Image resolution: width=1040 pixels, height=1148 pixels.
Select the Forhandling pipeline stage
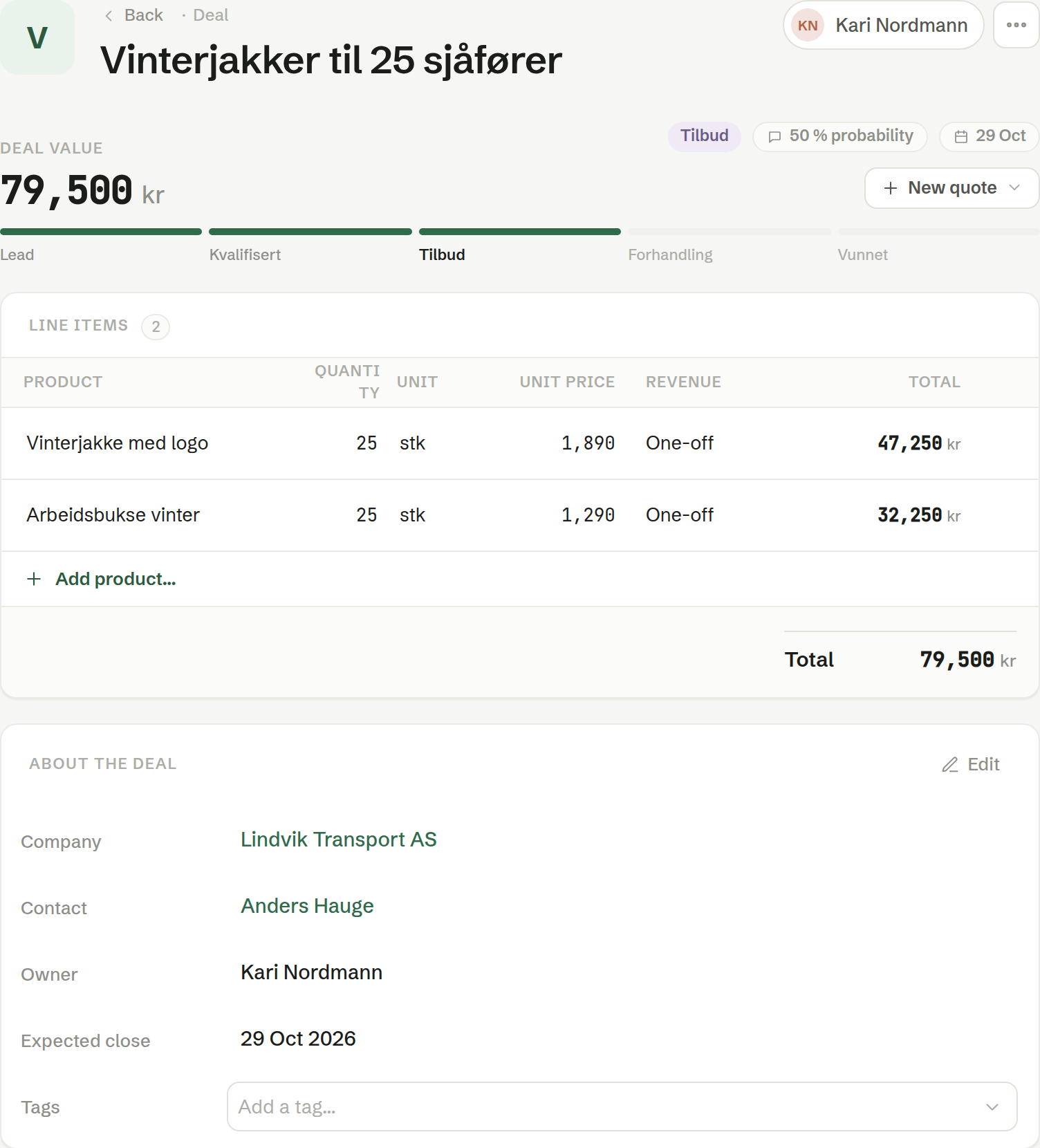click(x=670, y=254)
